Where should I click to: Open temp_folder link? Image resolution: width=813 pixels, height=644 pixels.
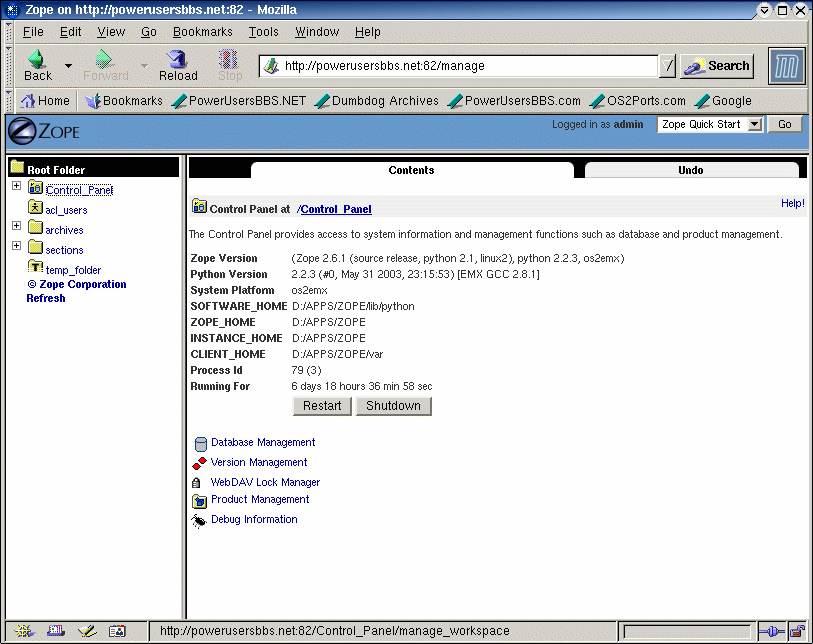73,270
